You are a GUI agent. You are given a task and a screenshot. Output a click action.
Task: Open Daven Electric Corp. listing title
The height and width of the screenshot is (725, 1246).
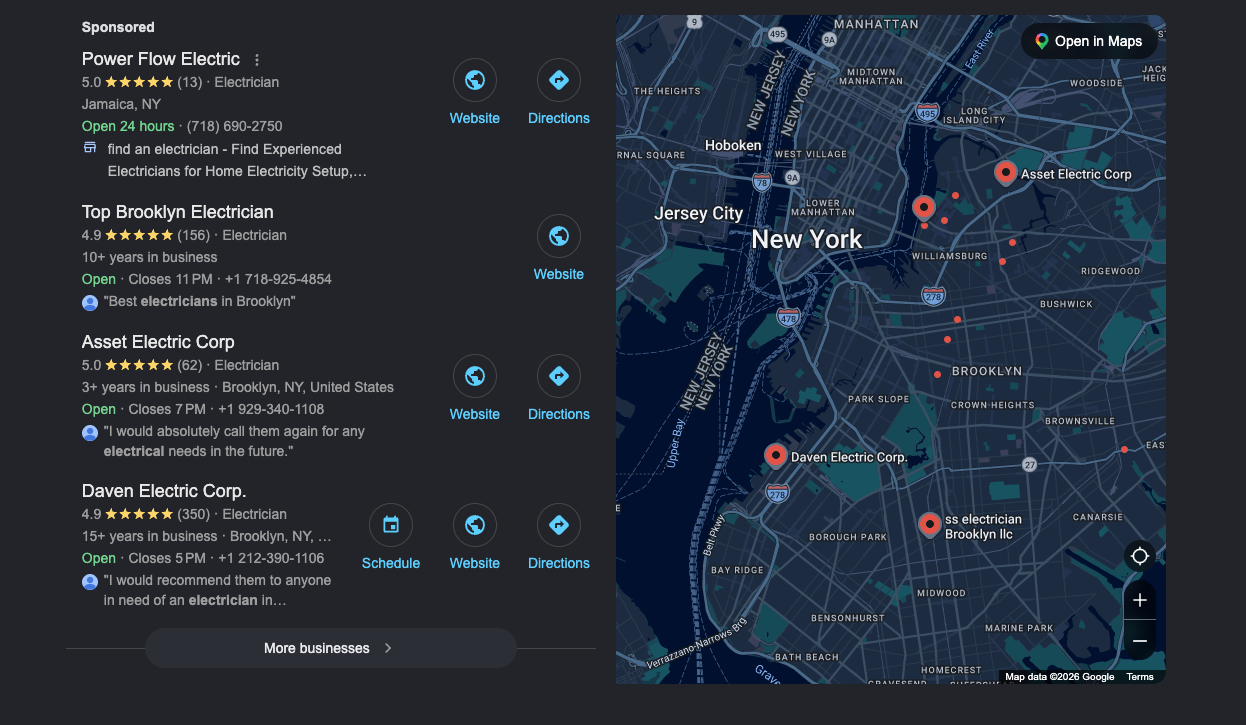(164, 491)
